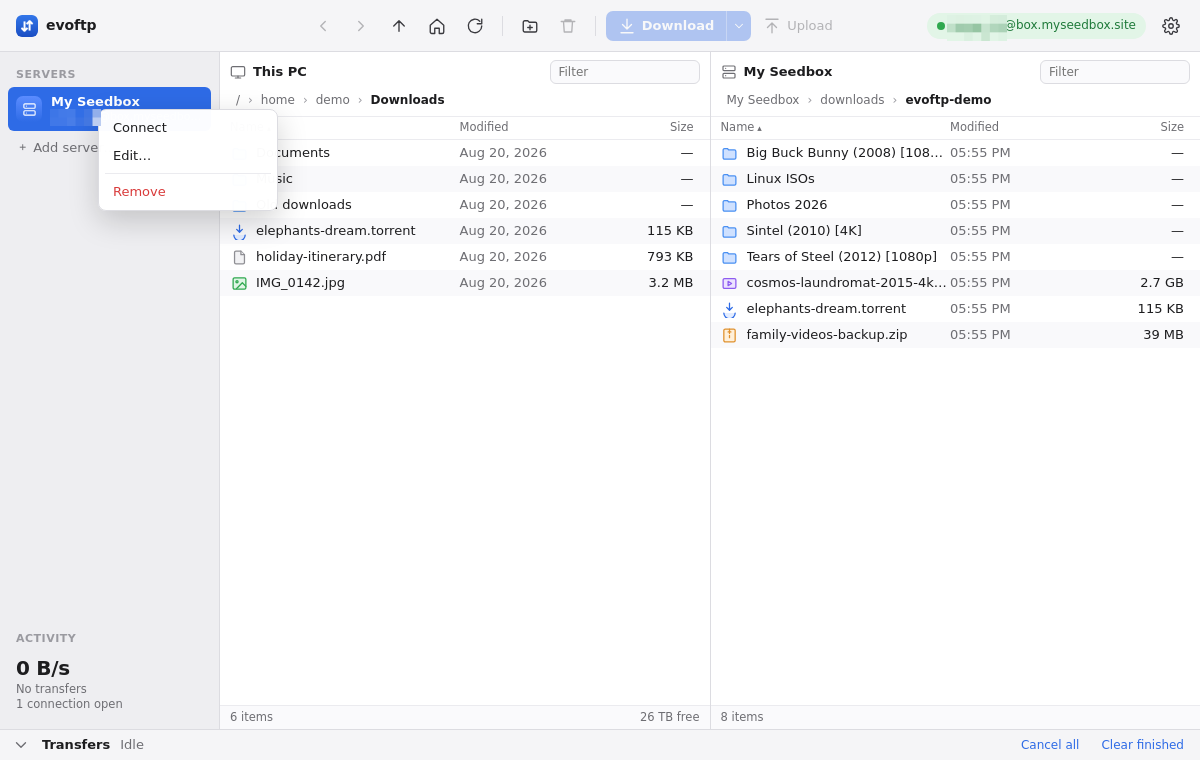Click the 'demo' breadcrumb
Viewport: 1200px width, 760px height.
333,100
